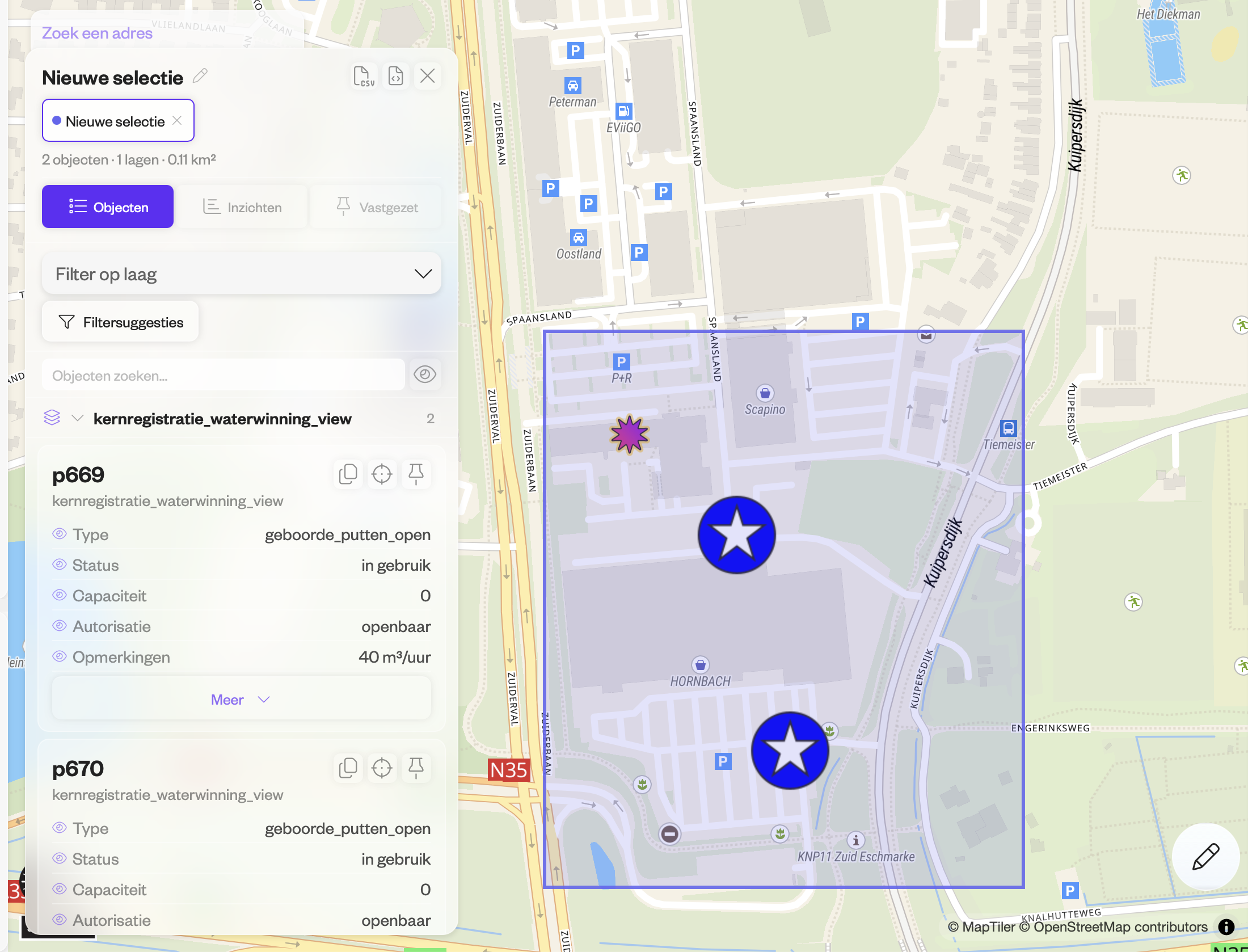Switch to the Objecten tab
Viewport: 1248px width, 952px height.
click(108, 207)
